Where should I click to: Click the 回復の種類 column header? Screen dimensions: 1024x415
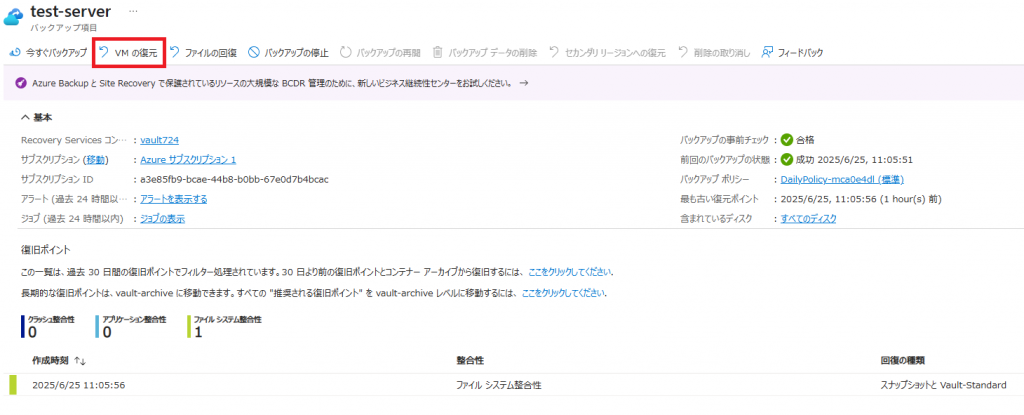click(903, 361)
